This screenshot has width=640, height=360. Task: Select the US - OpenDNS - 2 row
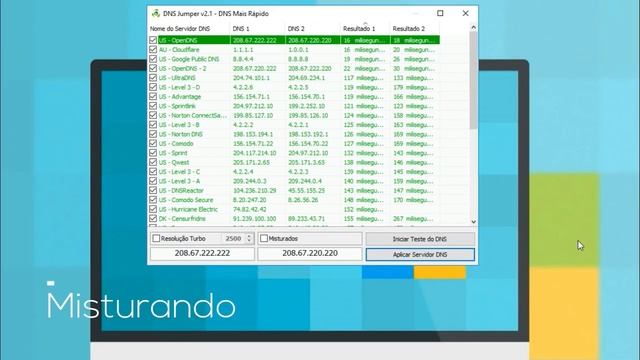pos(294,68)
